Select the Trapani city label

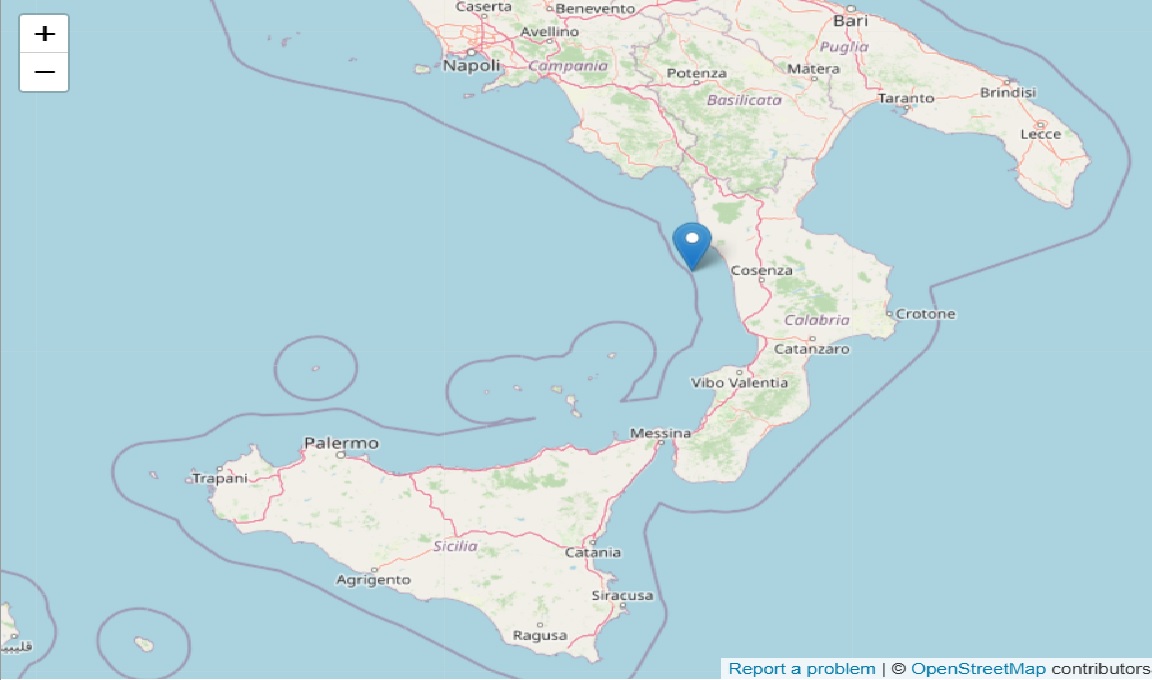coord(220,478)
